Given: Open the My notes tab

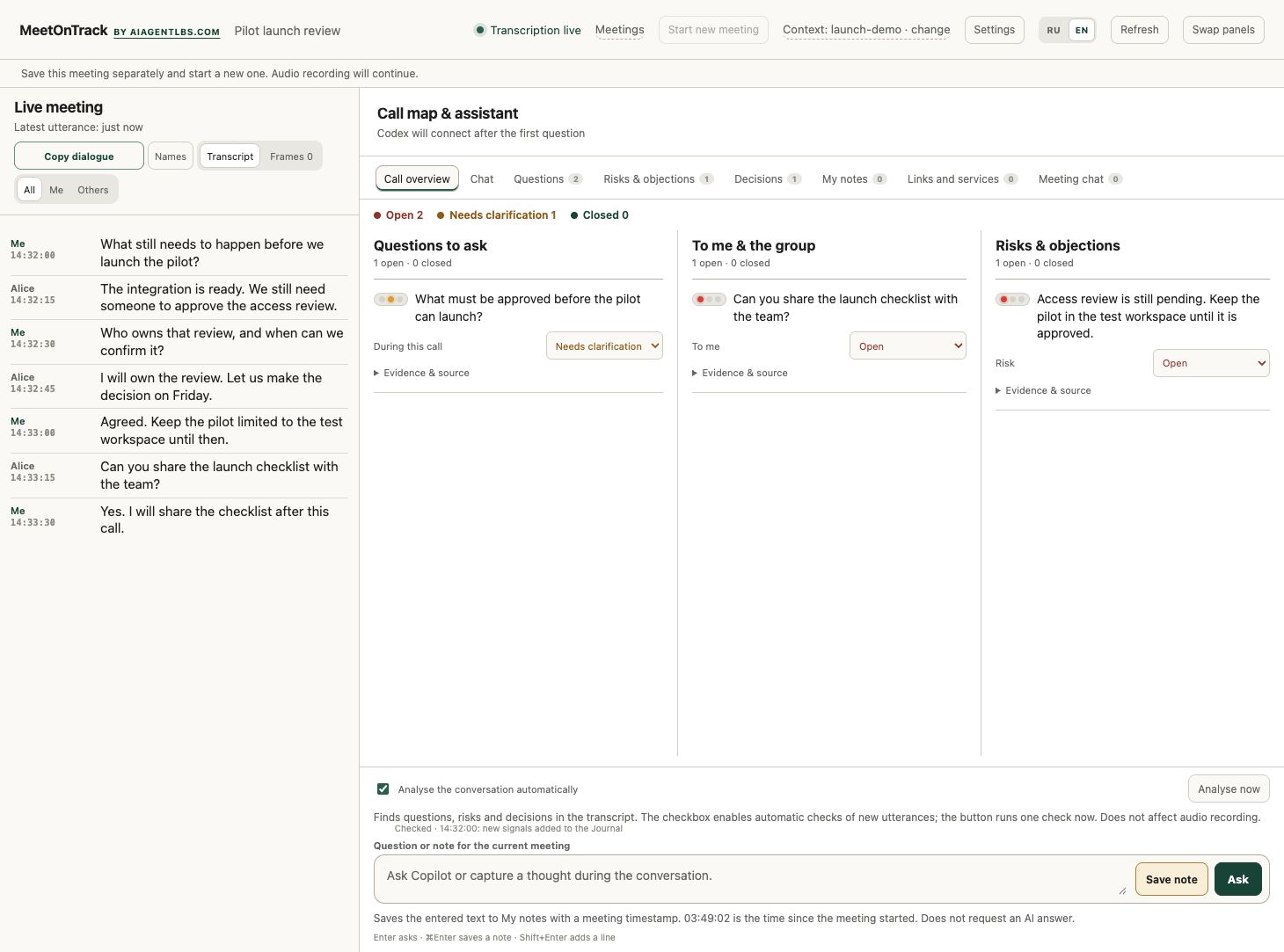Looking at the screenshot, I should coord(854,178).
